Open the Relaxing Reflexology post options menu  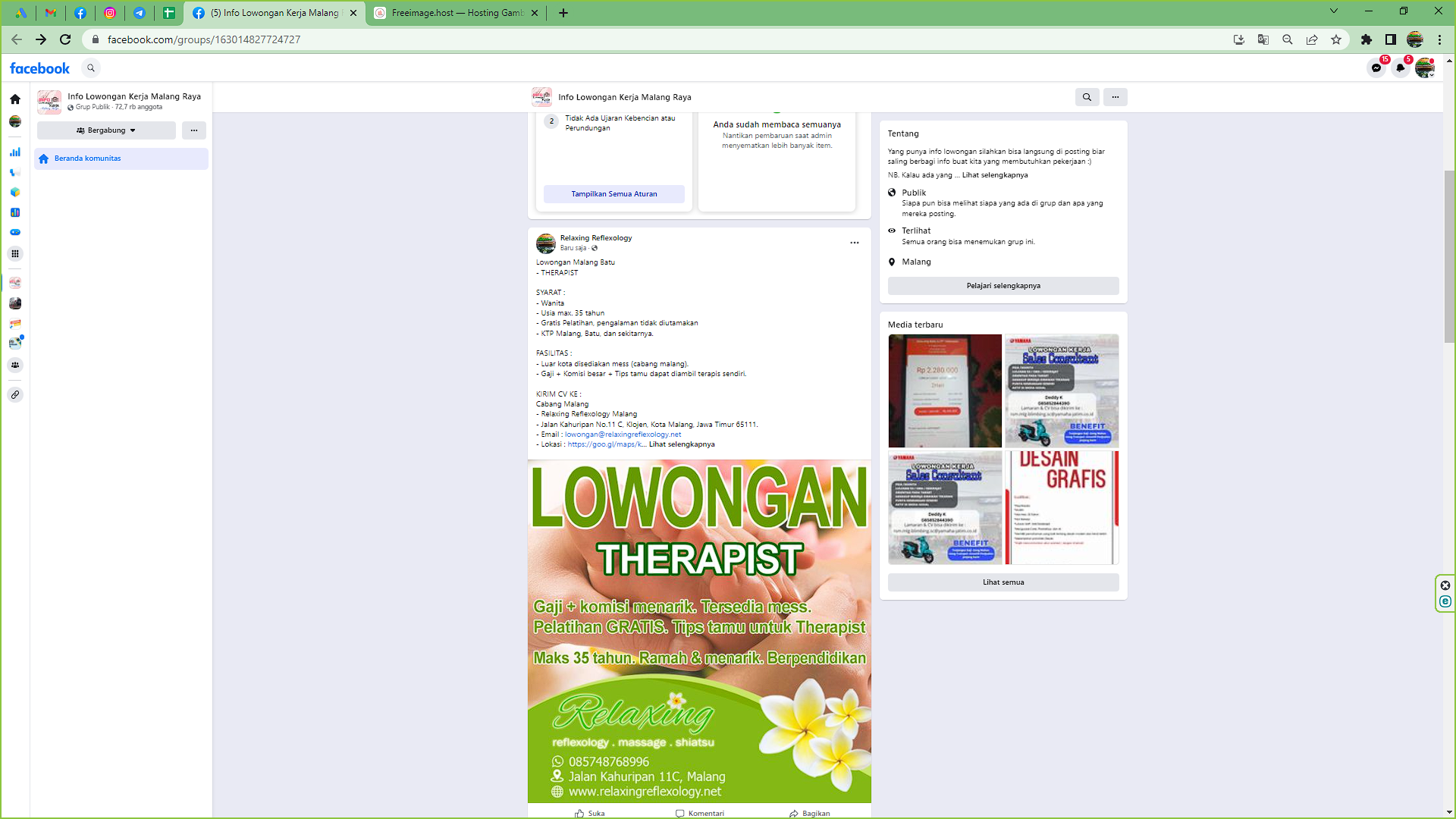pos(855,243)
